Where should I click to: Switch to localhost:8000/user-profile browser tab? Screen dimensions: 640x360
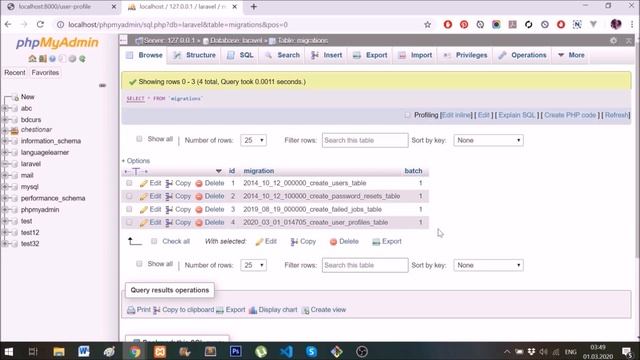[x=61, y=7]
